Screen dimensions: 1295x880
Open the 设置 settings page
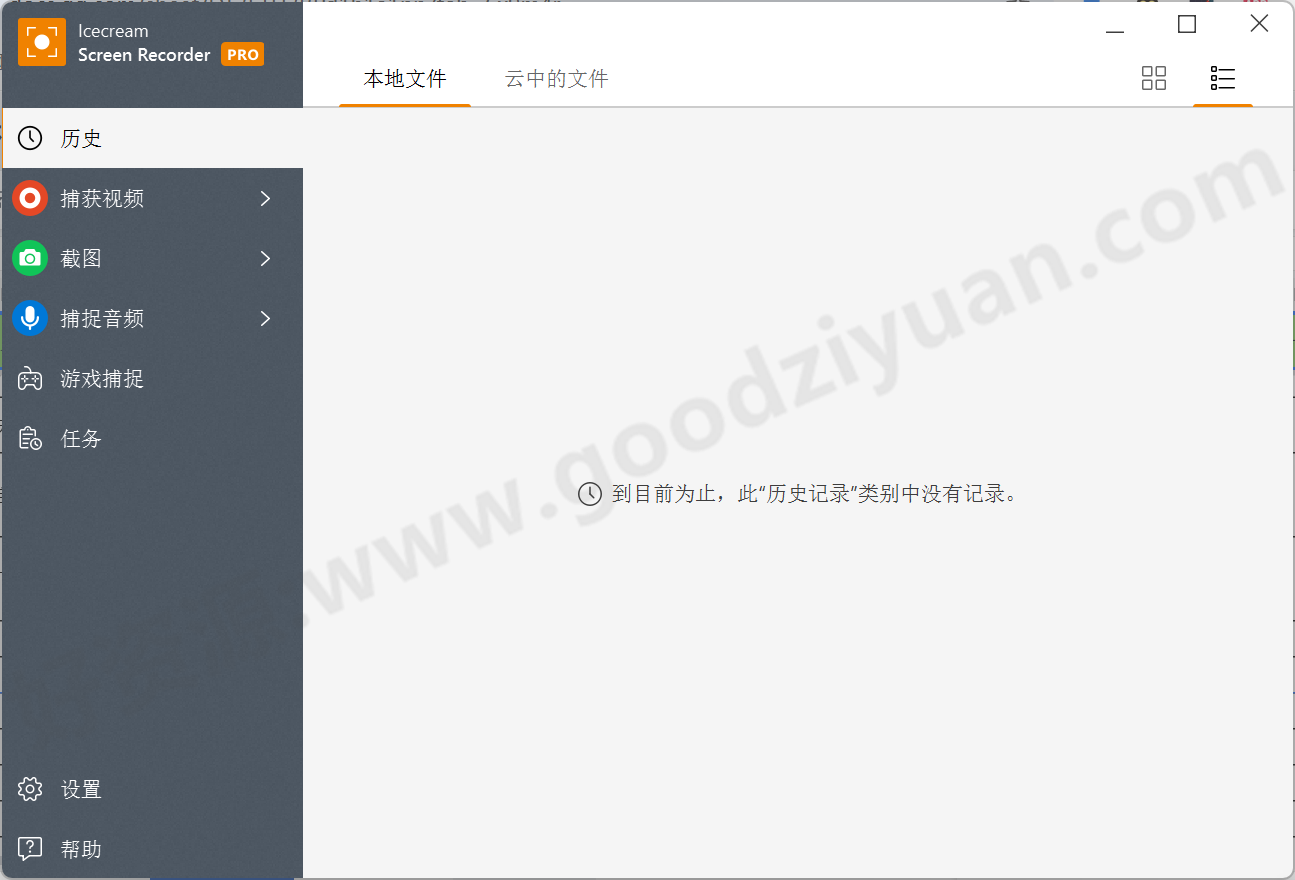click(x=80, y=789)
